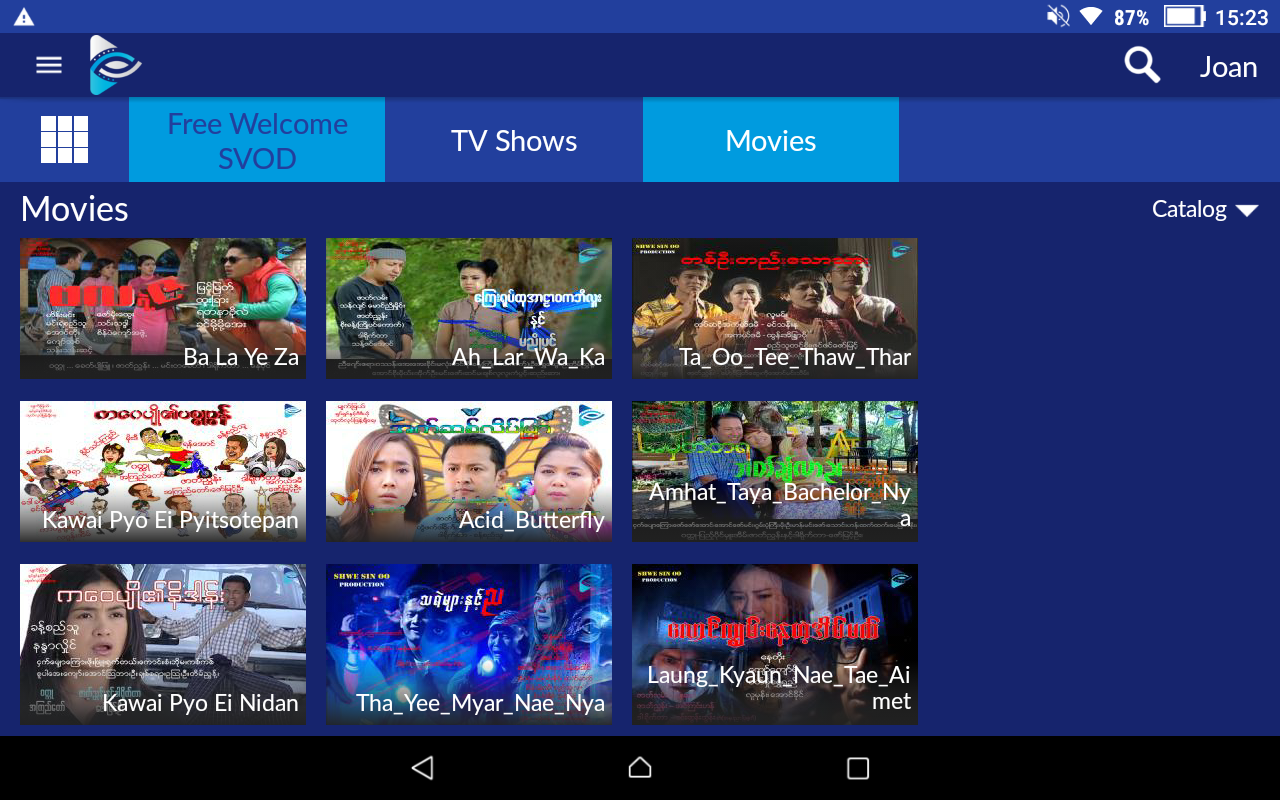The width and height of the screenshot is (1280, 800).
Task: Open Joan's user profile
Action: (1228, 67)
